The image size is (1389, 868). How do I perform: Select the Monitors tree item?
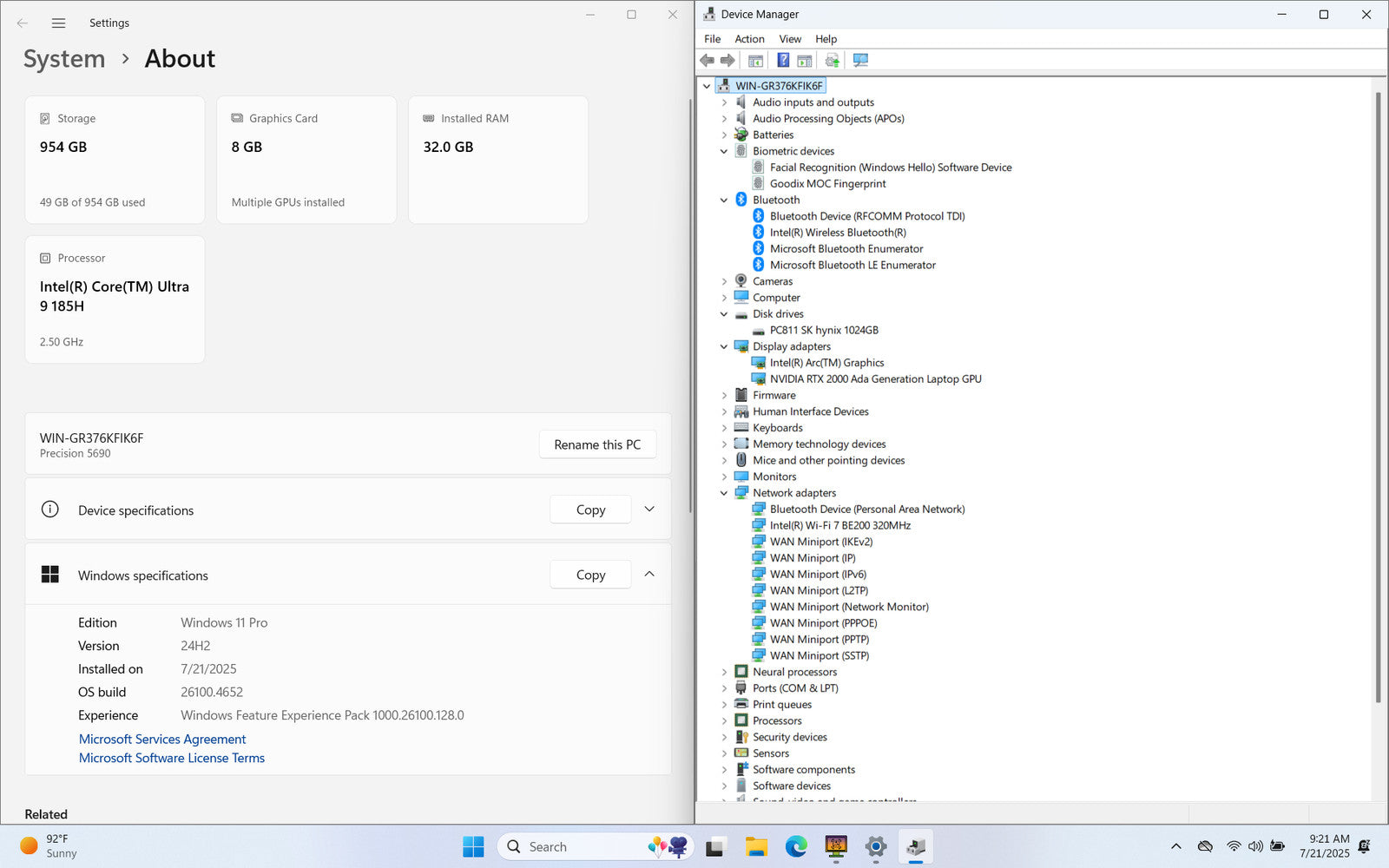(x=774, y=477)
